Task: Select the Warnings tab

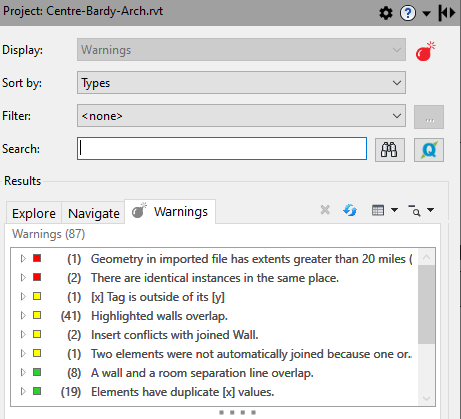Action: point(170,212)
